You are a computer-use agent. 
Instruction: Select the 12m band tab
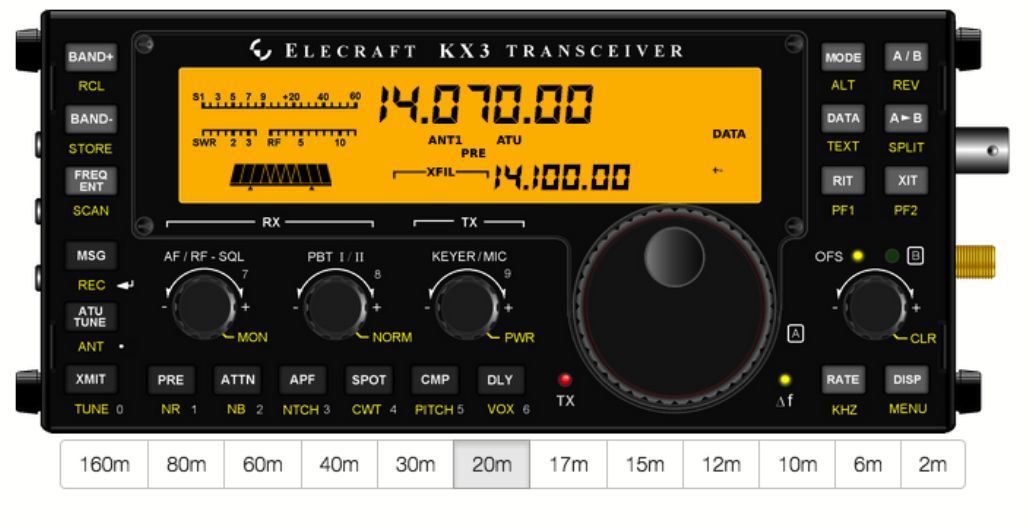(x=721, y=464)
